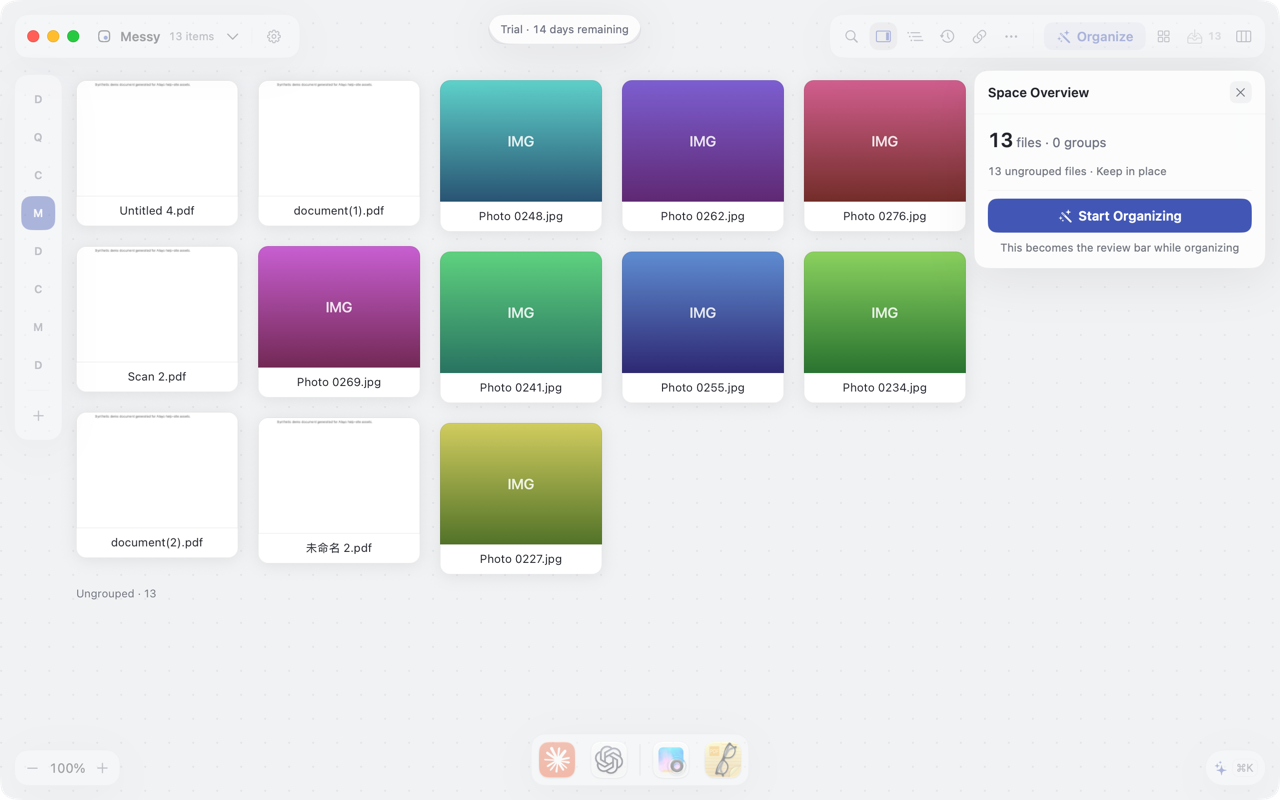Add a new space with sidebar plus

tap(38, 416)
